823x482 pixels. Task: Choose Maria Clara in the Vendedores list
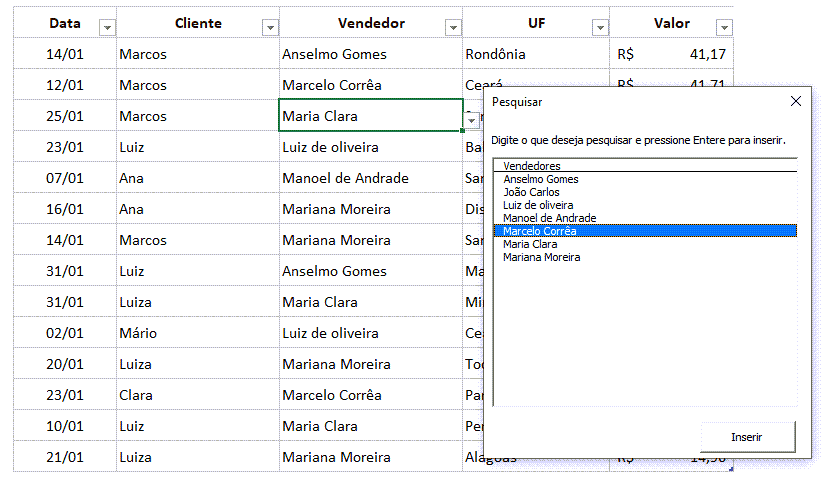[530, 244]
